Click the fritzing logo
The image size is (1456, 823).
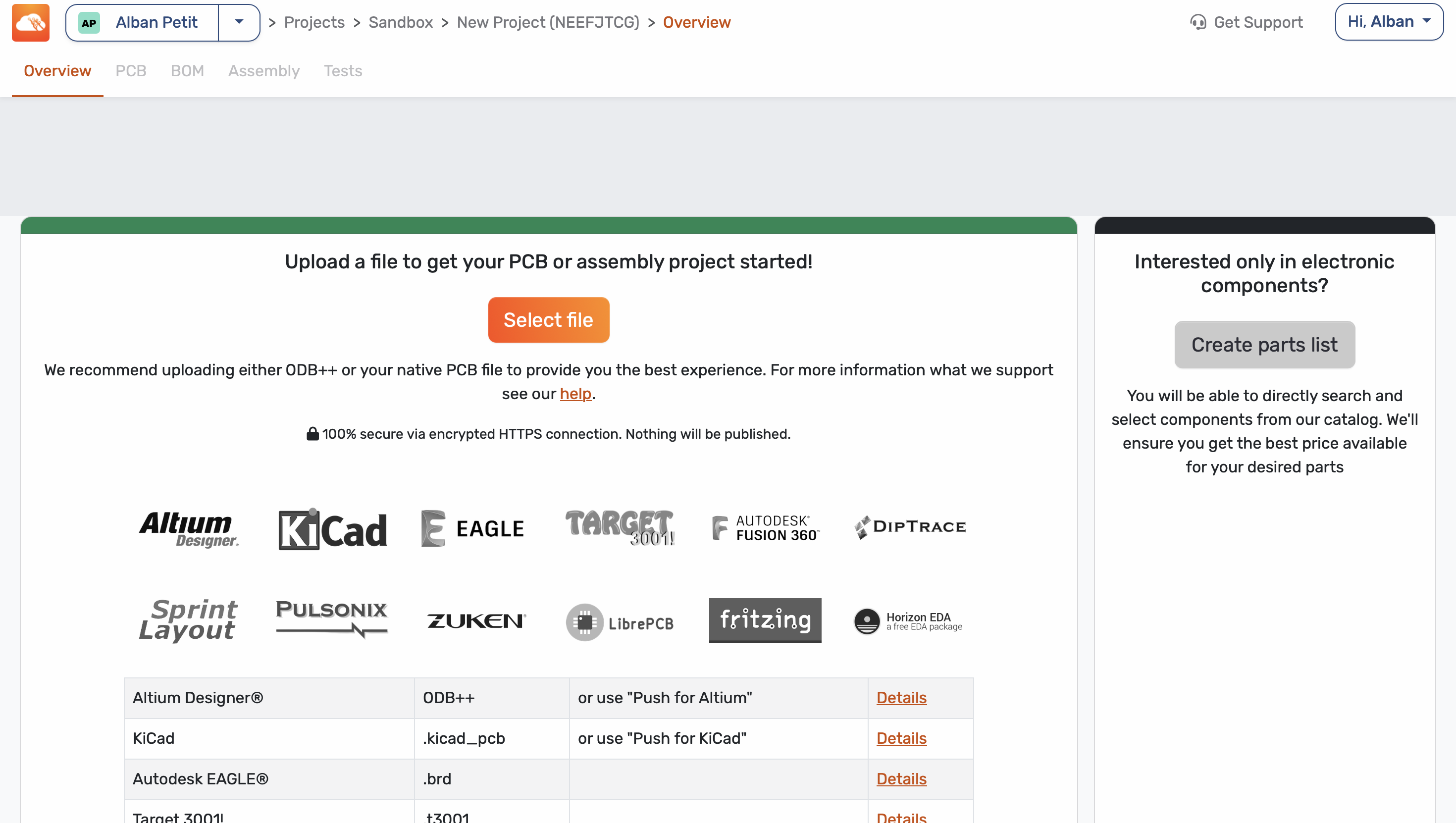tap(765, 620)
